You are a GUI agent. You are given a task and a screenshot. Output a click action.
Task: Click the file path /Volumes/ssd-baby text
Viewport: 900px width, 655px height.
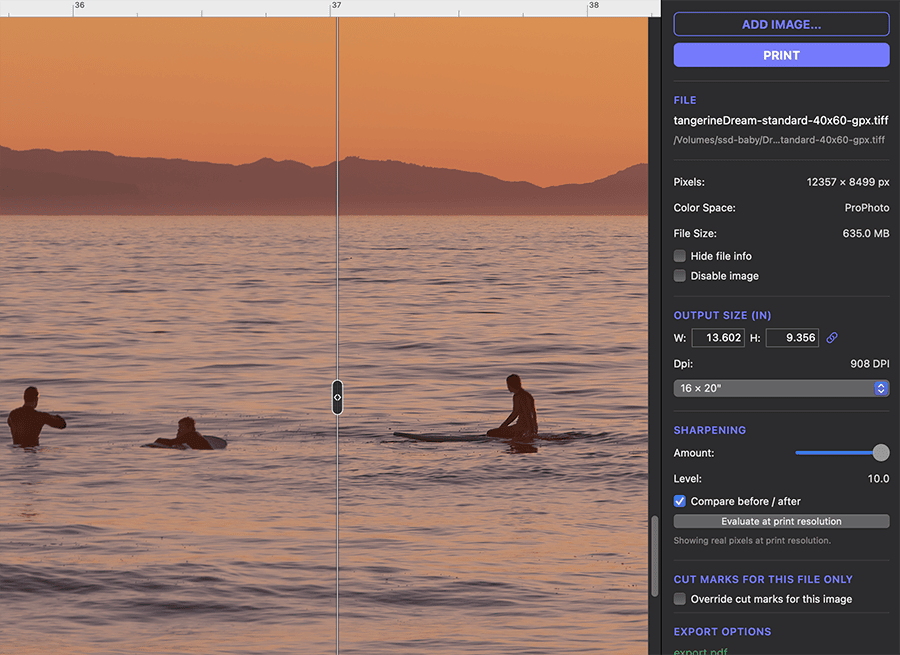[x=779, y=140]
